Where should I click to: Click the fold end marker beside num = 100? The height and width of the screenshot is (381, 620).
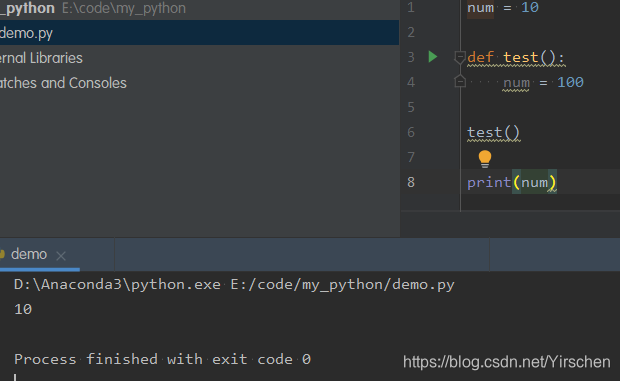459,81
